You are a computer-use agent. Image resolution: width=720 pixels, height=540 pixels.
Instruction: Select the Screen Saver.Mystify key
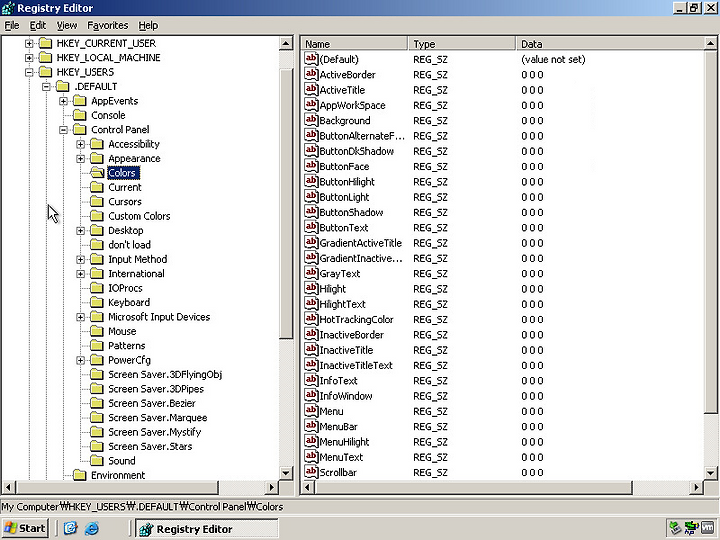[x=154, y=432]
